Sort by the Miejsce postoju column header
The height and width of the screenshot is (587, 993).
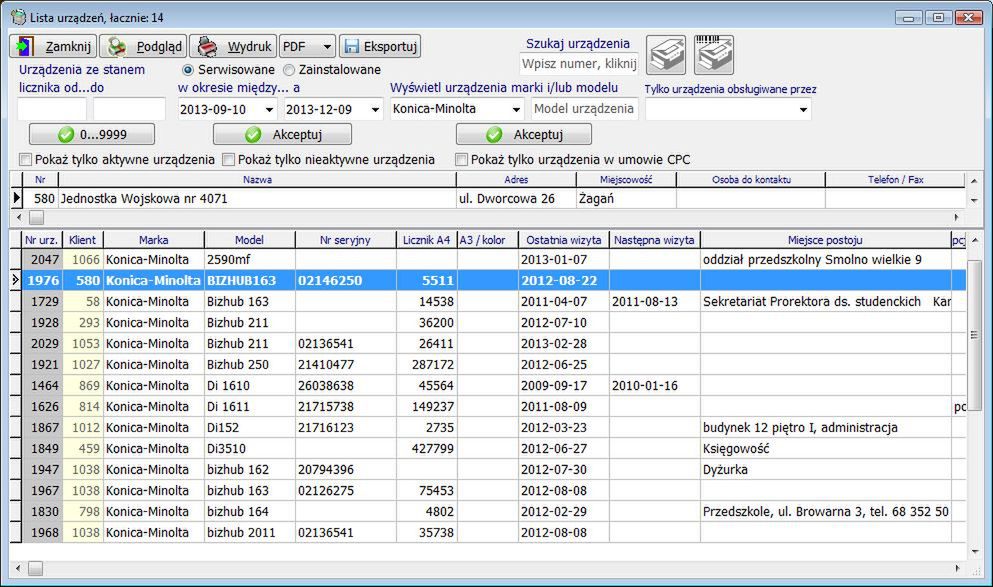[825, 240]
